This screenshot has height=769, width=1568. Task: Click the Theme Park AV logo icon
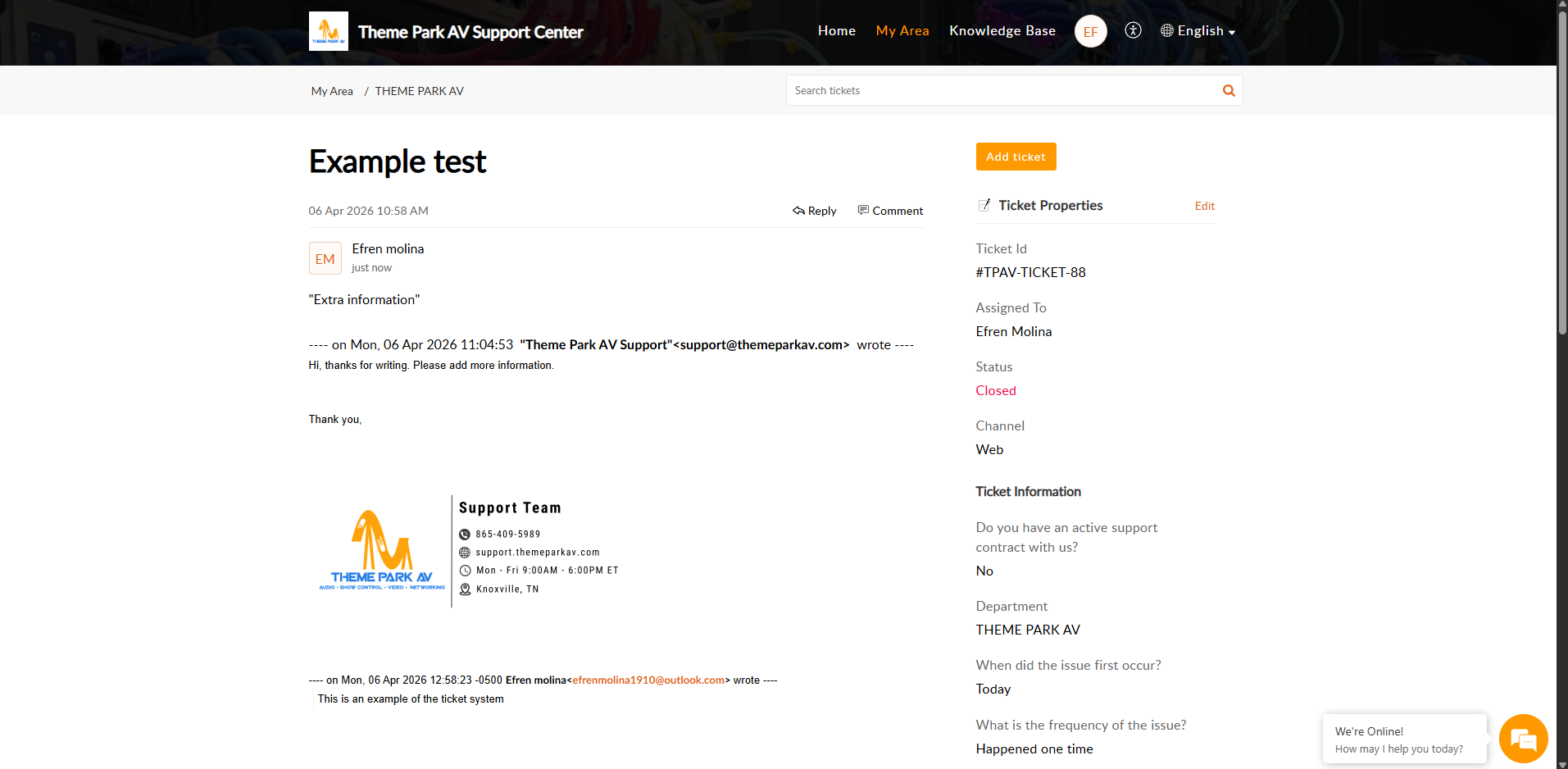[328, 31]
